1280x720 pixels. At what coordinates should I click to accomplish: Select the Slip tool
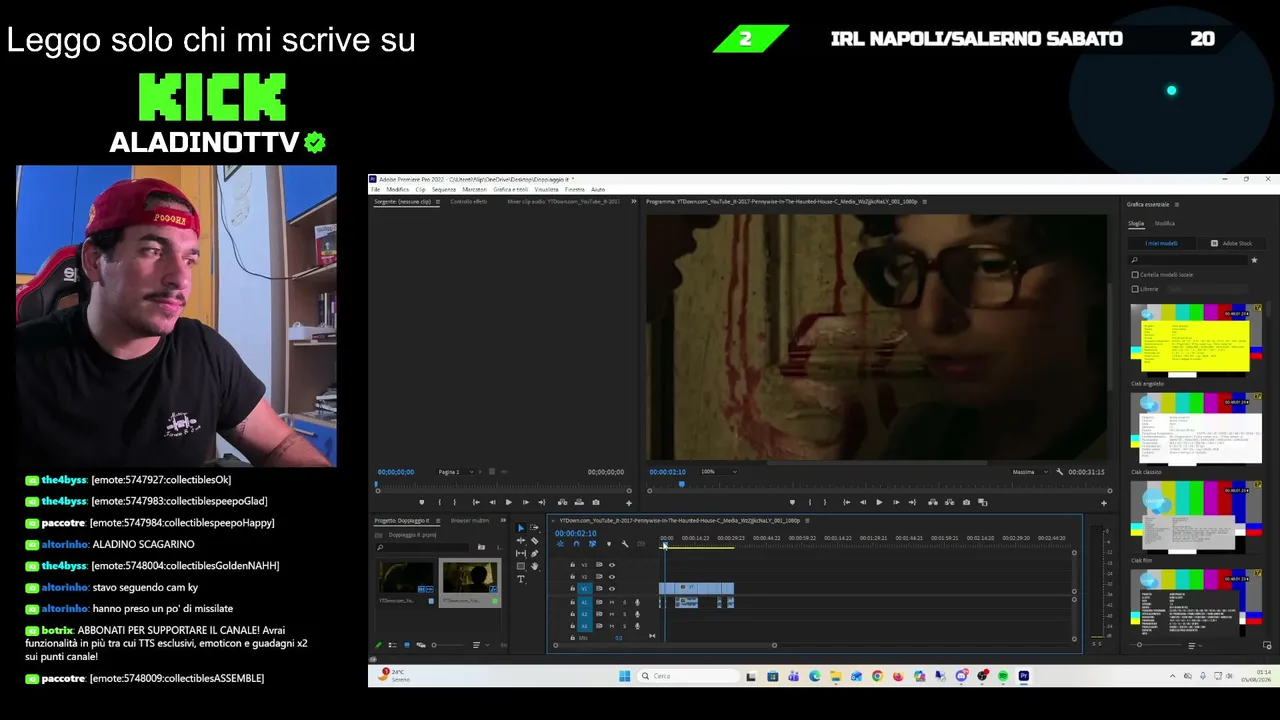pos(520,553)
